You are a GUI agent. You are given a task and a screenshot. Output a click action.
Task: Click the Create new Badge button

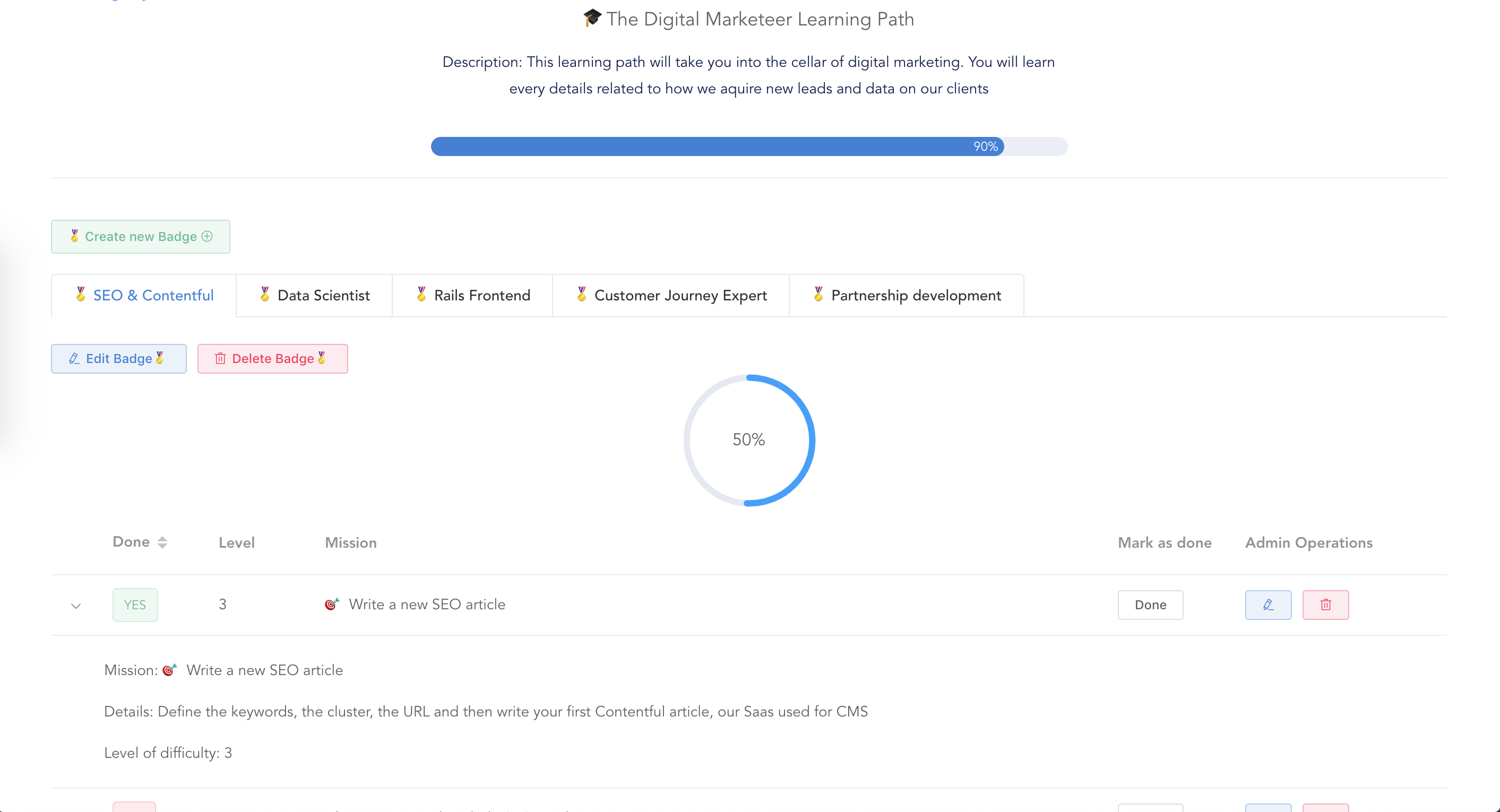[x=140, y=237]
